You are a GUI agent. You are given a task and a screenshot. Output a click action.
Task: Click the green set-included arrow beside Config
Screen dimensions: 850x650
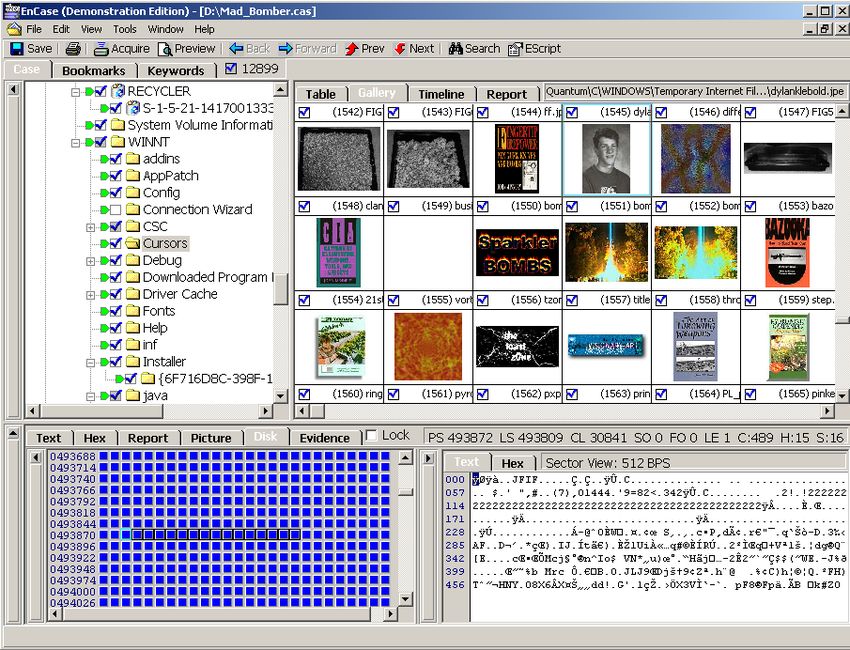(104, 193)
